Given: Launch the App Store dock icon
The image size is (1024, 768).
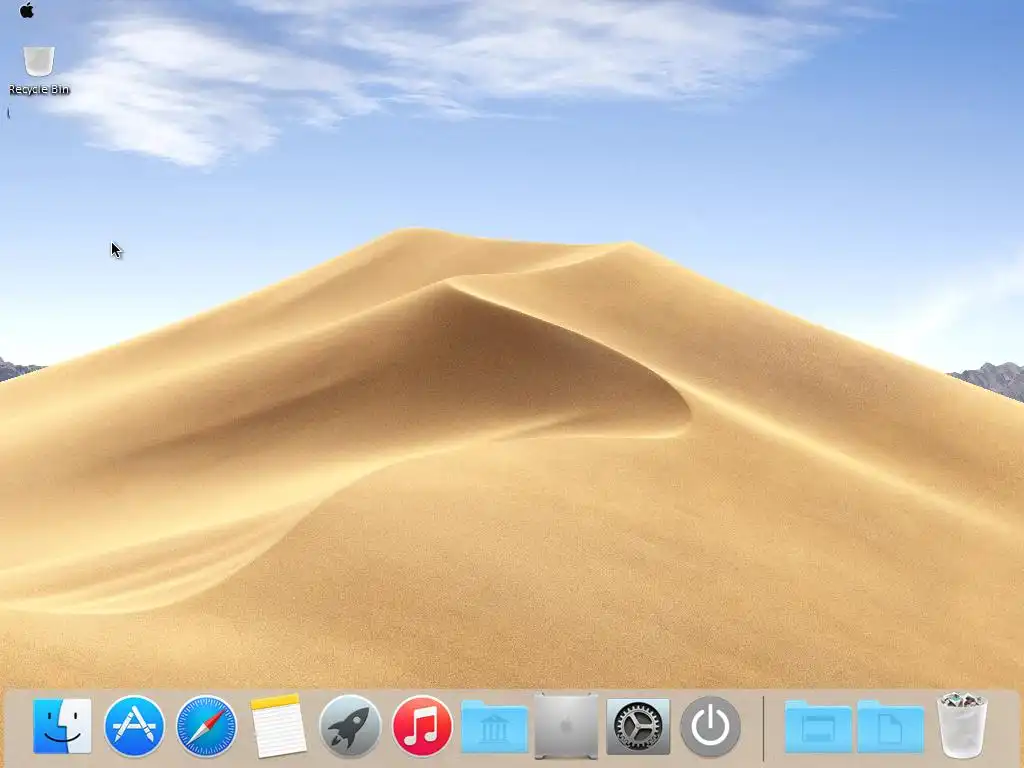Looking at the screenshot, I should 134,726.
